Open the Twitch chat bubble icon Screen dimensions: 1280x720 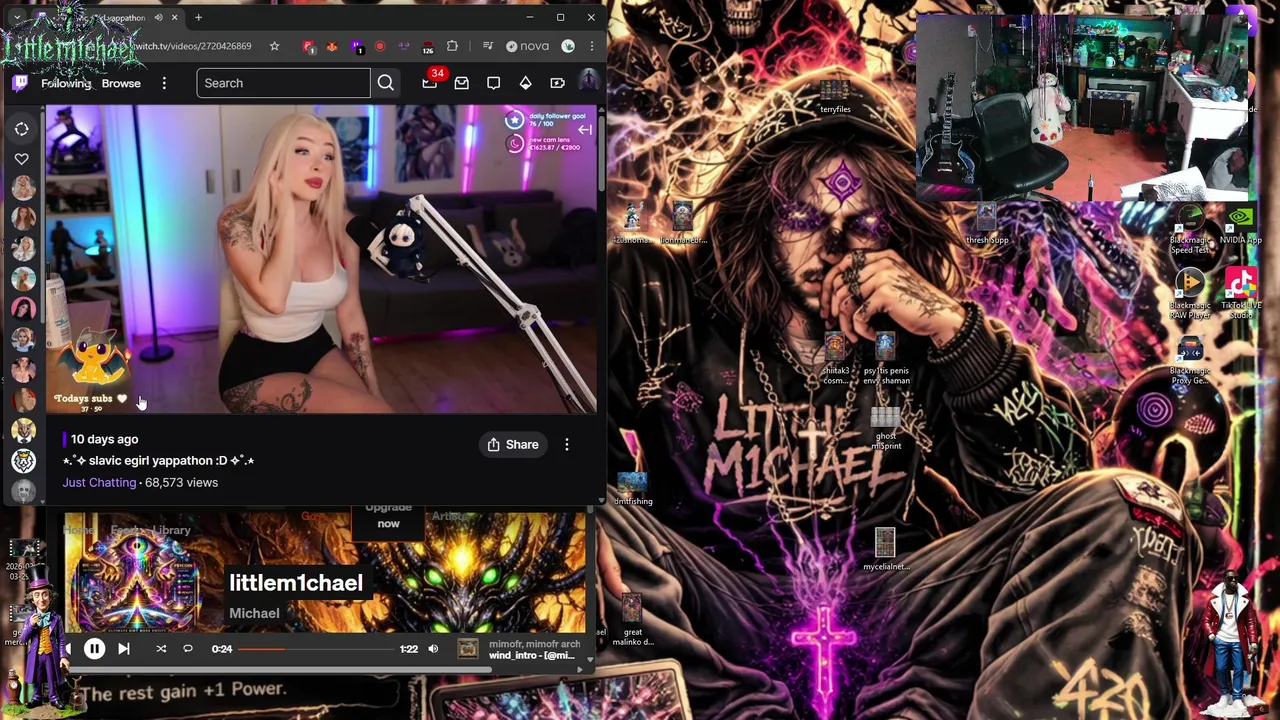point(494,83)
